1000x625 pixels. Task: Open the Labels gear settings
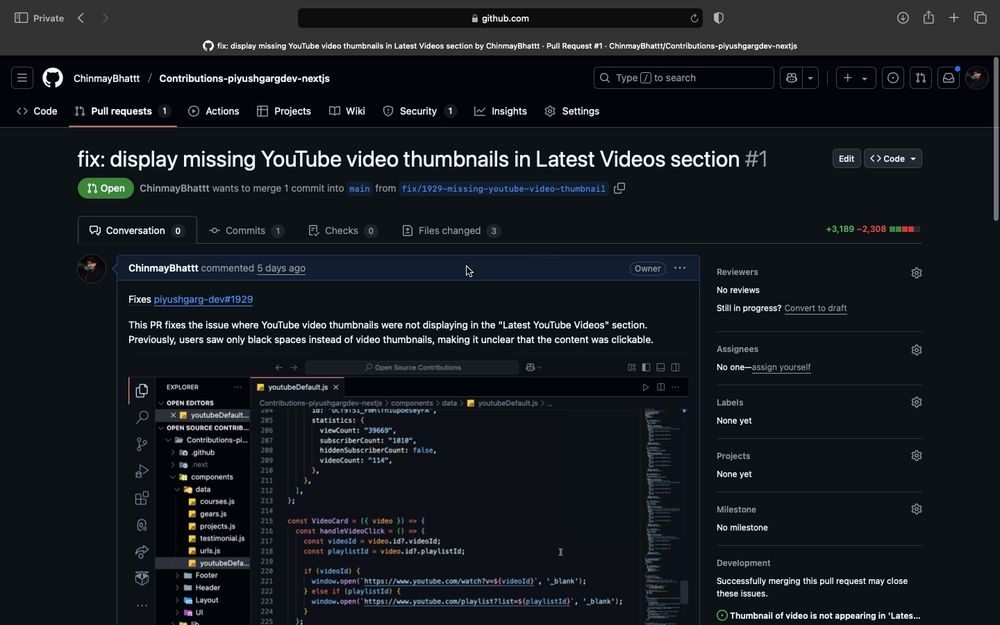[x=916, y=402]
